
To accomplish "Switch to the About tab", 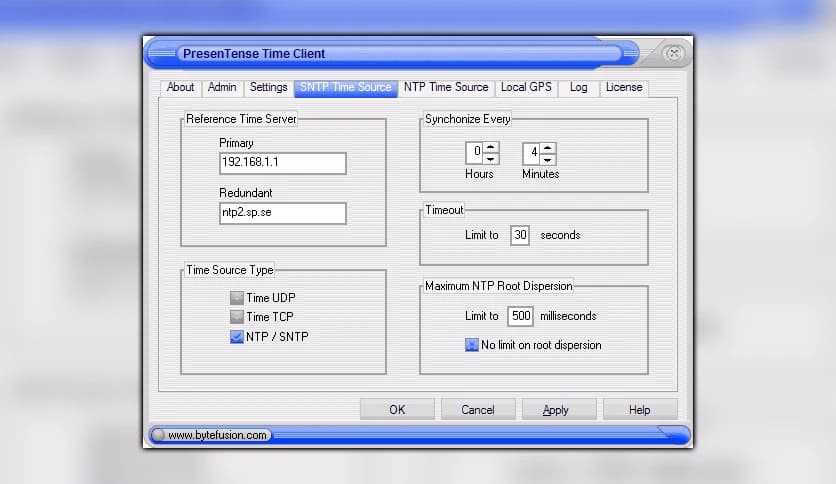I will (x=180, y=87).
